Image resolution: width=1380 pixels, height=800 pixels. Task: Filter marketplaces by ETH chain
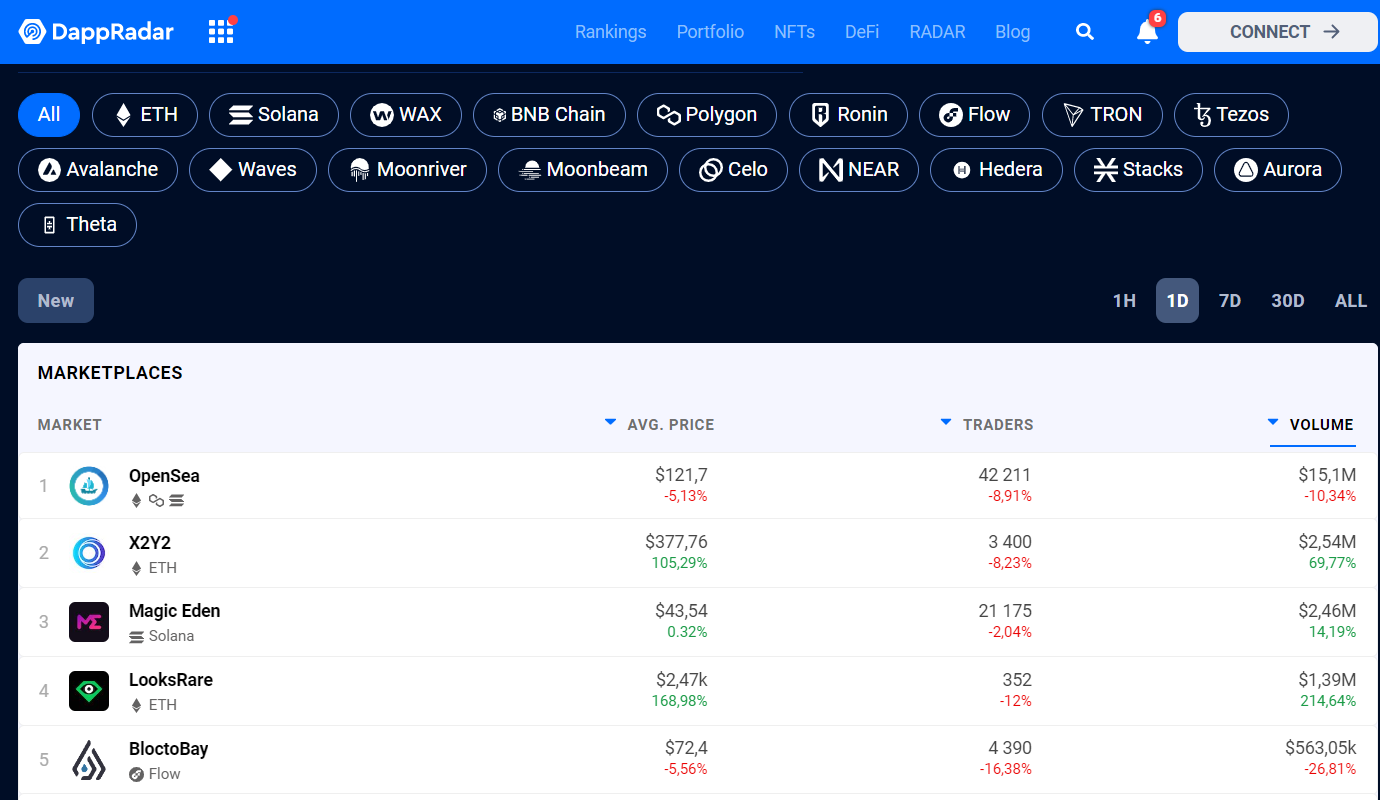pos(145,114)
